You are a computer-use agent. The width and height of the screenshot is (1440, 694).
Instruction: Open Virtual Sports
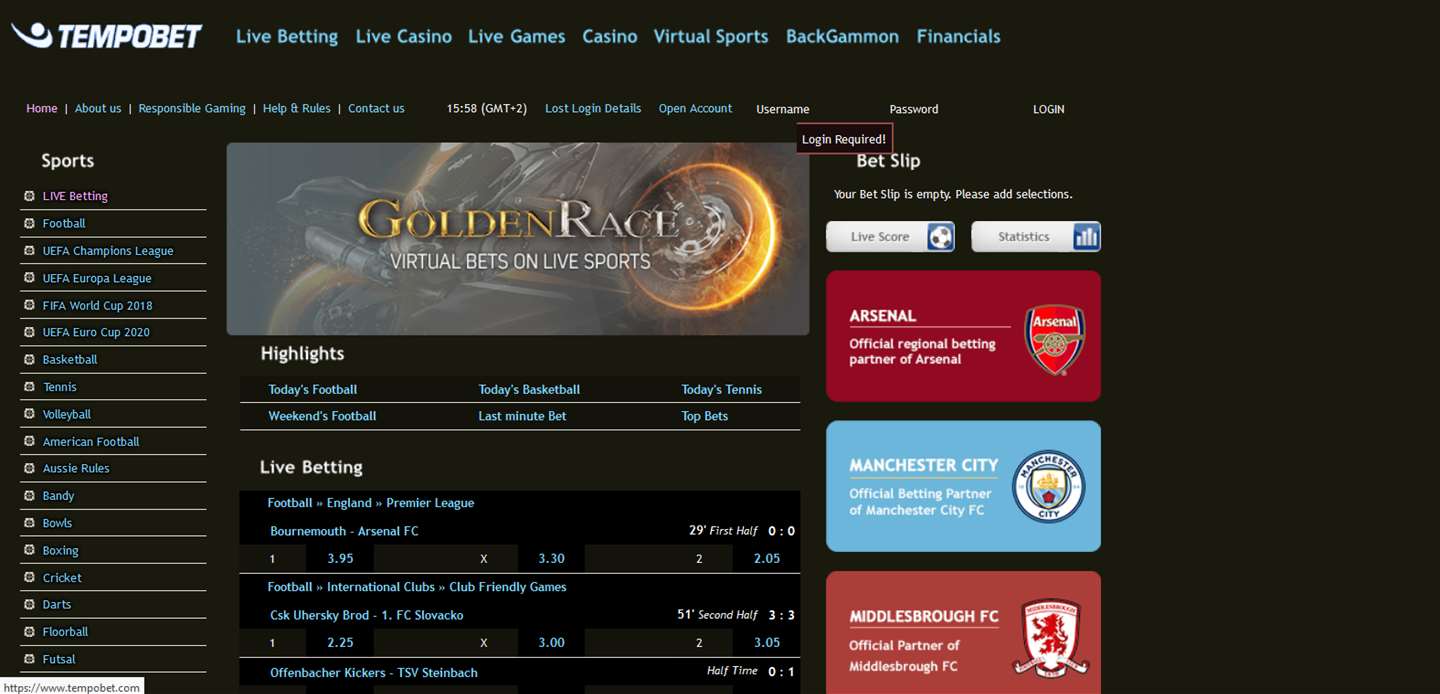[x=711, y=36]
